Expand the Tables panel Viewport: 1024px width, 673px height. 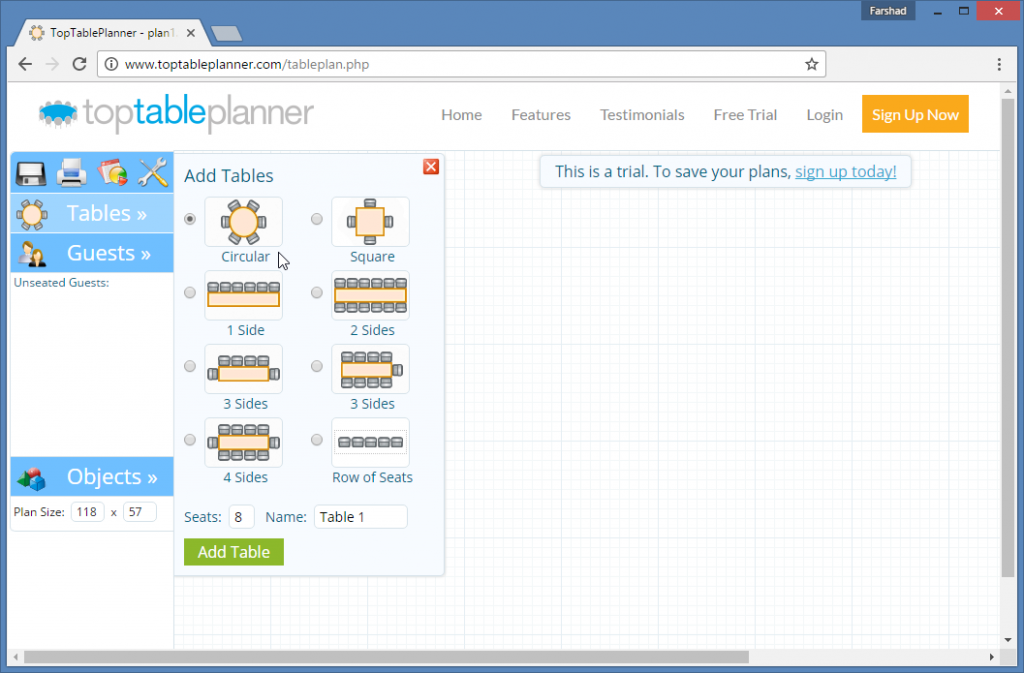[x=92, y=213]
